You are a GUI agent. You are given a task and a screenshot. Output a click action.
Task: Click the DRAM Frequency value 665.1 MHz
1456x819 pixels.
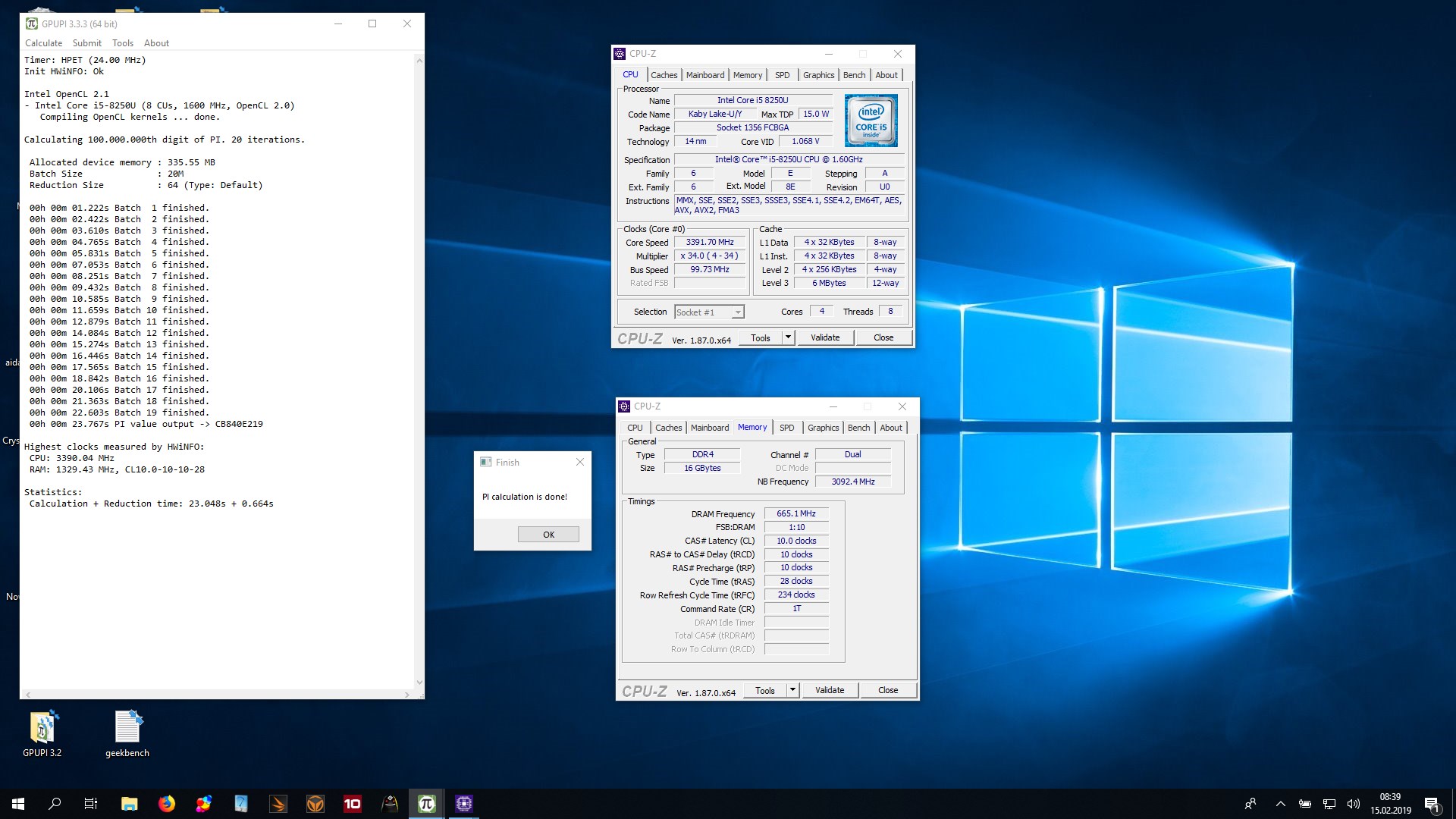pyautogui.click(x=796, y=514)
